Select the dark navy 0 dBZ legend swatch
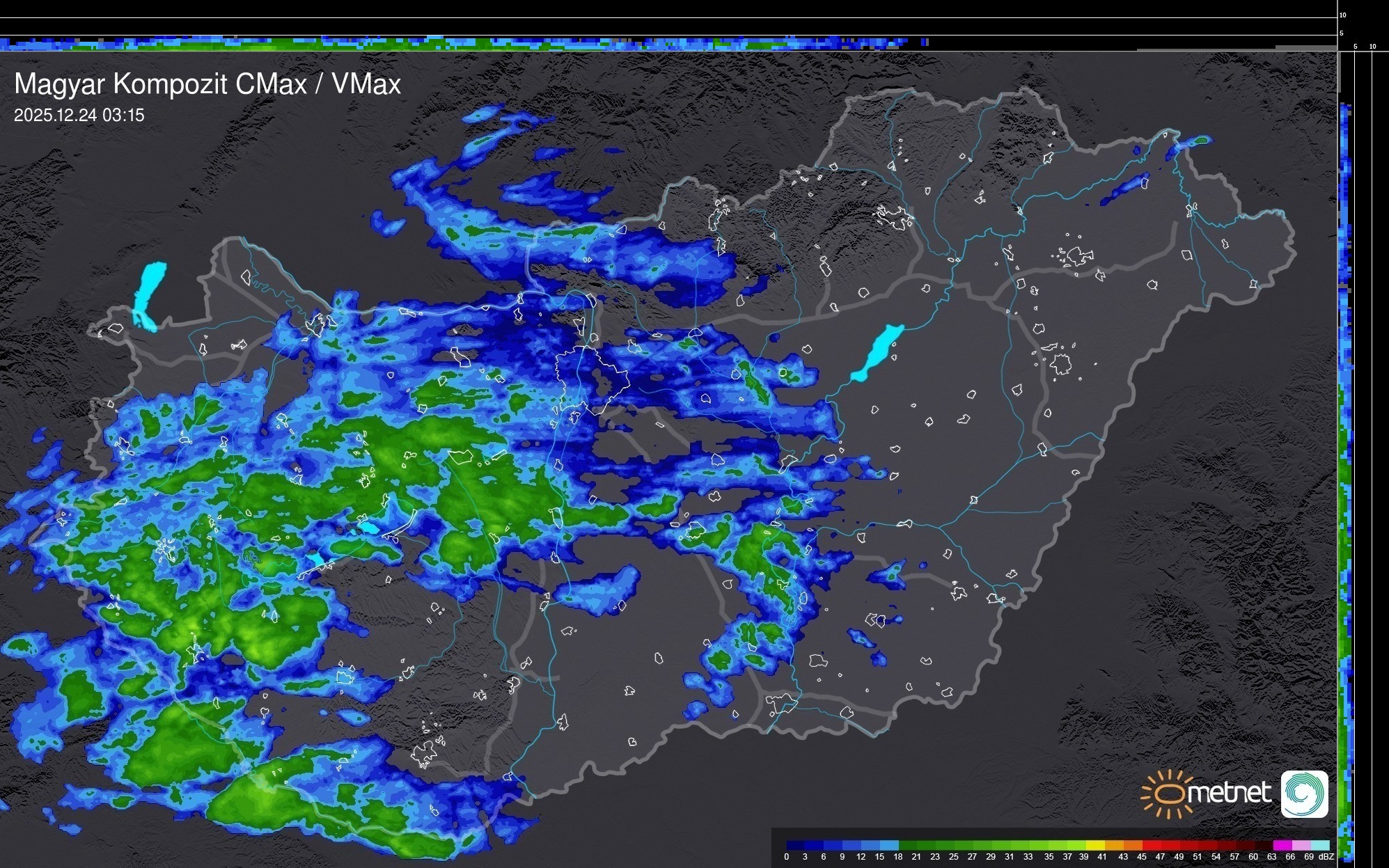Viewport: 1389px width, 868px height. (x=795, y=845)
